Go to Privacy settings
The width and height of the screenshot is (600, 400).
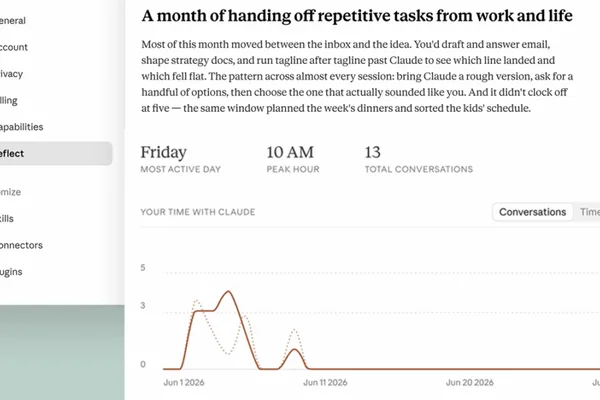pyautogui.click(x=11, y=74)
